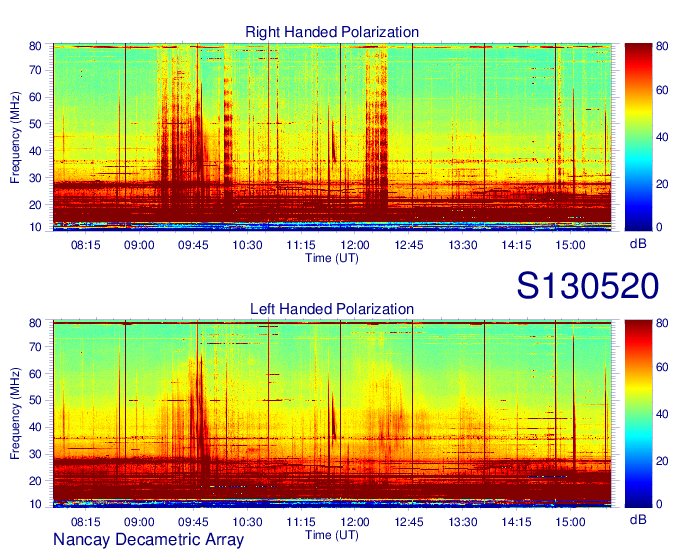Click 40 MHz frequency tick, Left Handed plot
The width and height of the screenshot is (680, 552).
tap(35, 428)
